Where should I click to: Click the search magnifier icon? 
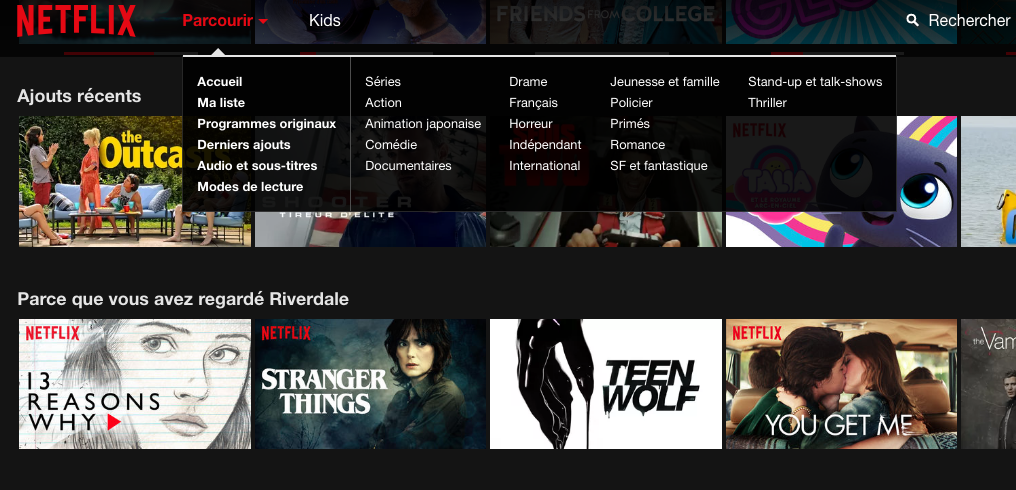tap(912, 21)
